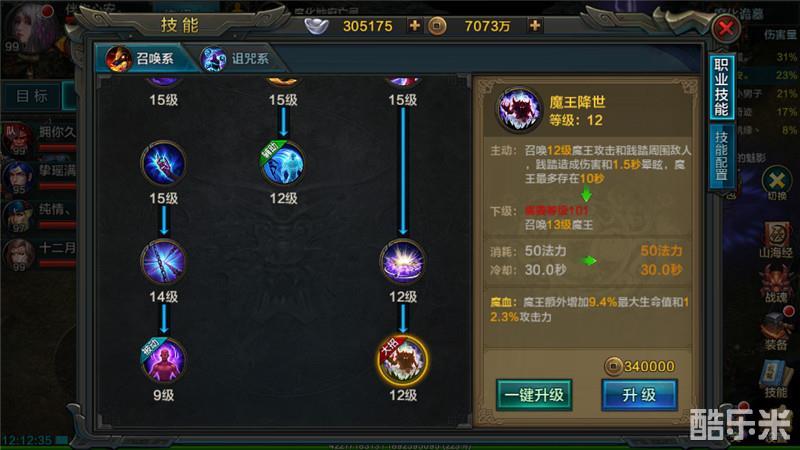Open the 装备 equipment icon
Viewport: 800px width, 450px height.
pos(776,332)
